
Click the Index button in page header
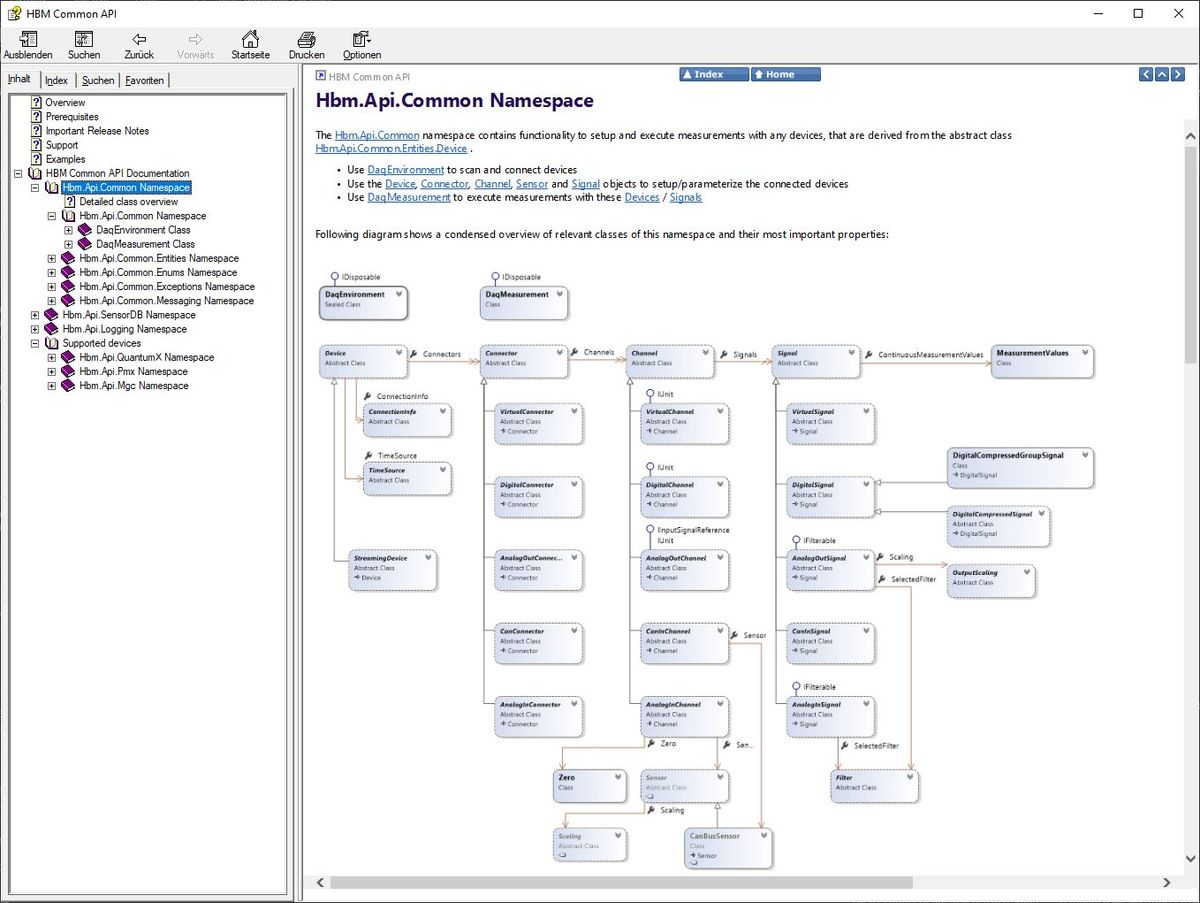pyautogui.click(x=714, y=74)
